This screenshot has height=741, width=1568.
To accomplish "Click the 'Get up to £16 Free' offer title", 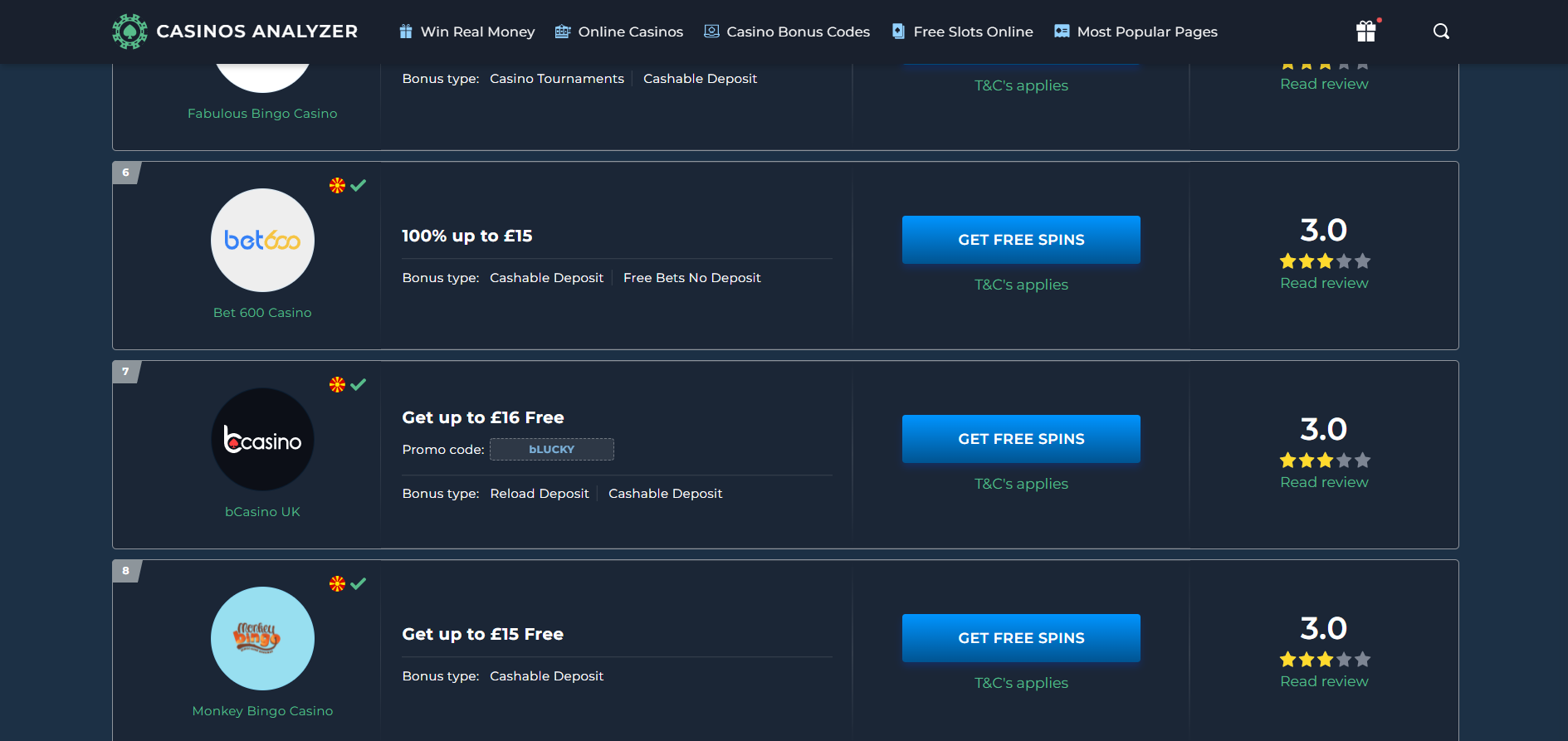I will [x=483, y=417].
